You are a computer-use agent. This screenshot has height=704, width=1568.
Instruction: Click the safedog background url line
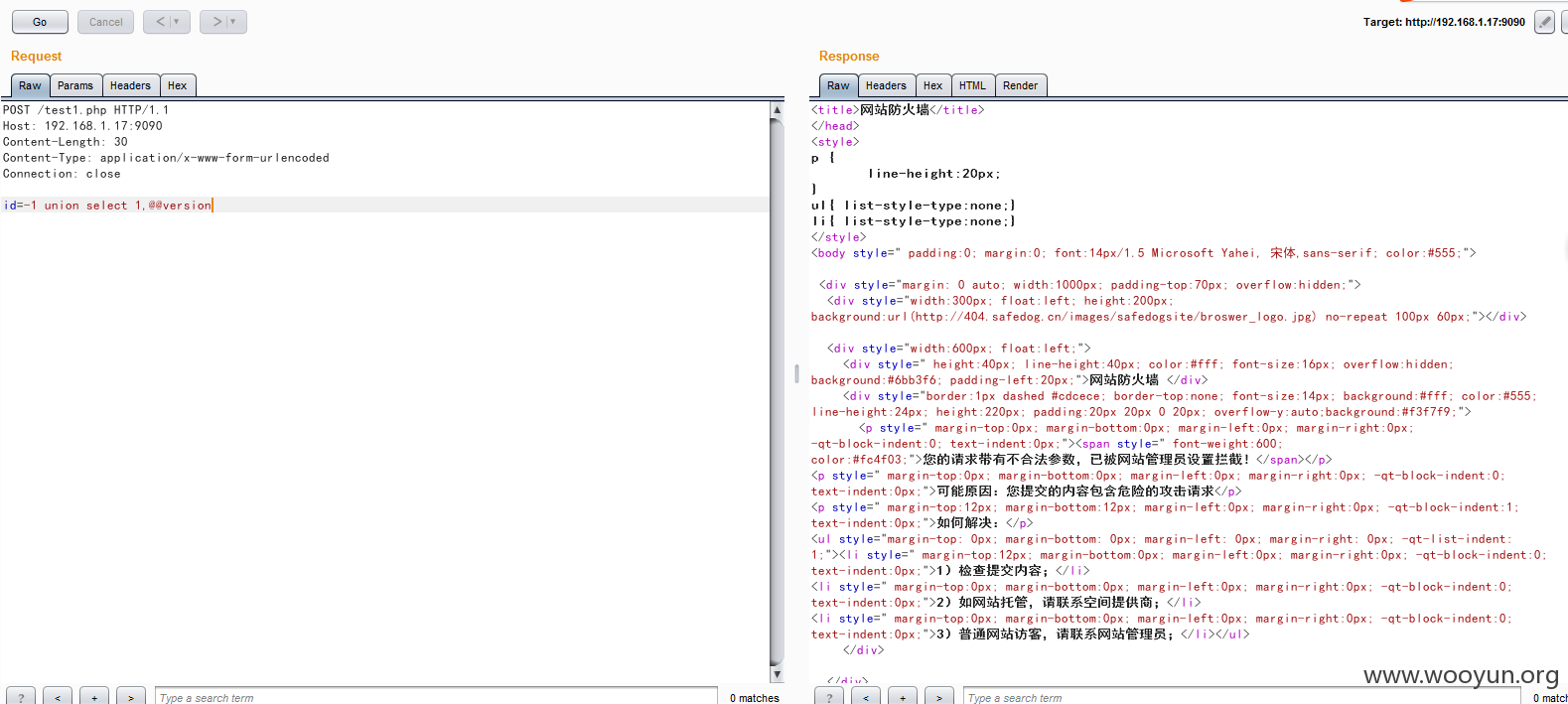tap(1169, 317)
